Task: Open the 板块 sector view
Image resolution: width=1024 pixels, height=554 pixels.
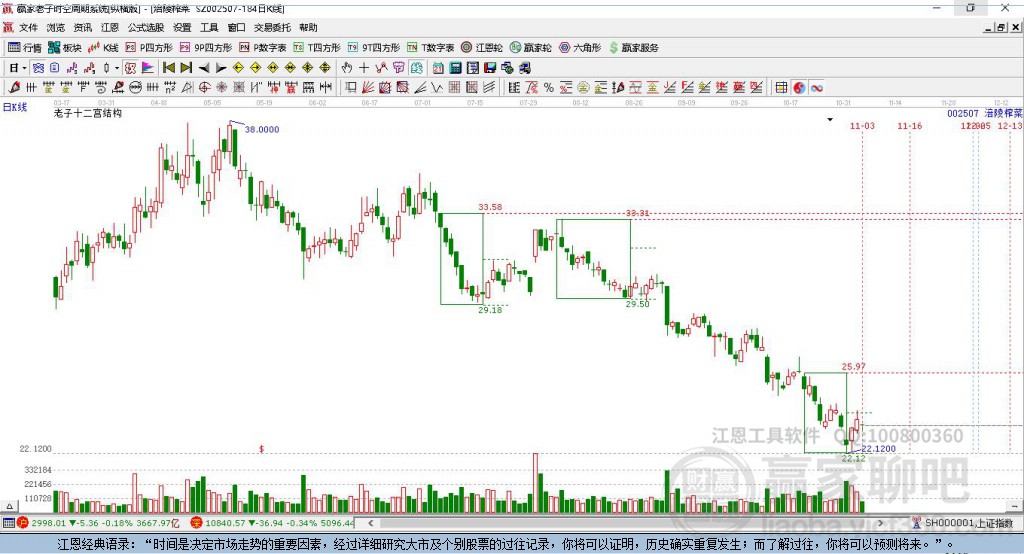Action: tap(65, 48)
